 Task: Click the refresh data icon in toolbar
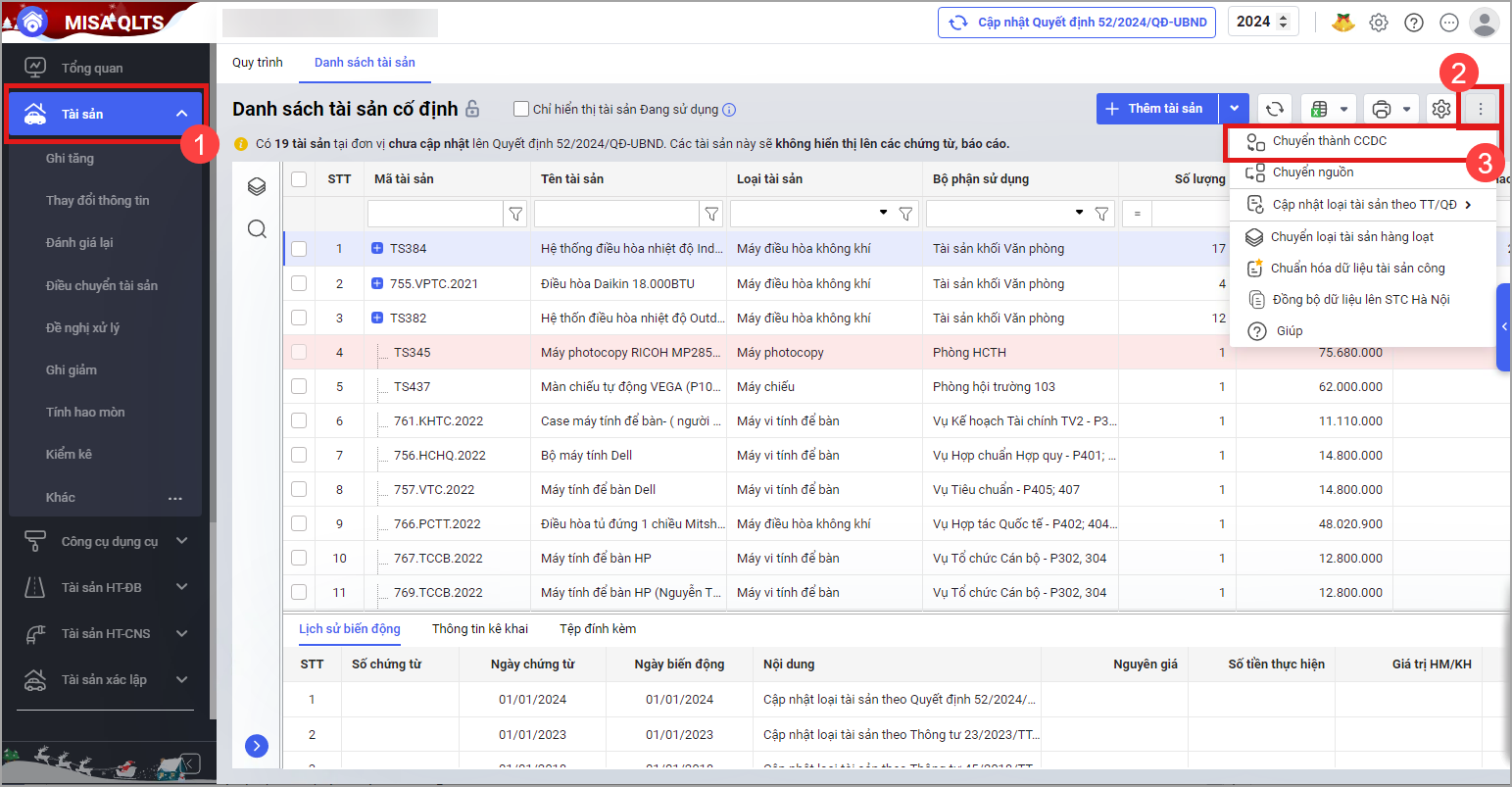pyautogui.click(x=1274, y=109)
